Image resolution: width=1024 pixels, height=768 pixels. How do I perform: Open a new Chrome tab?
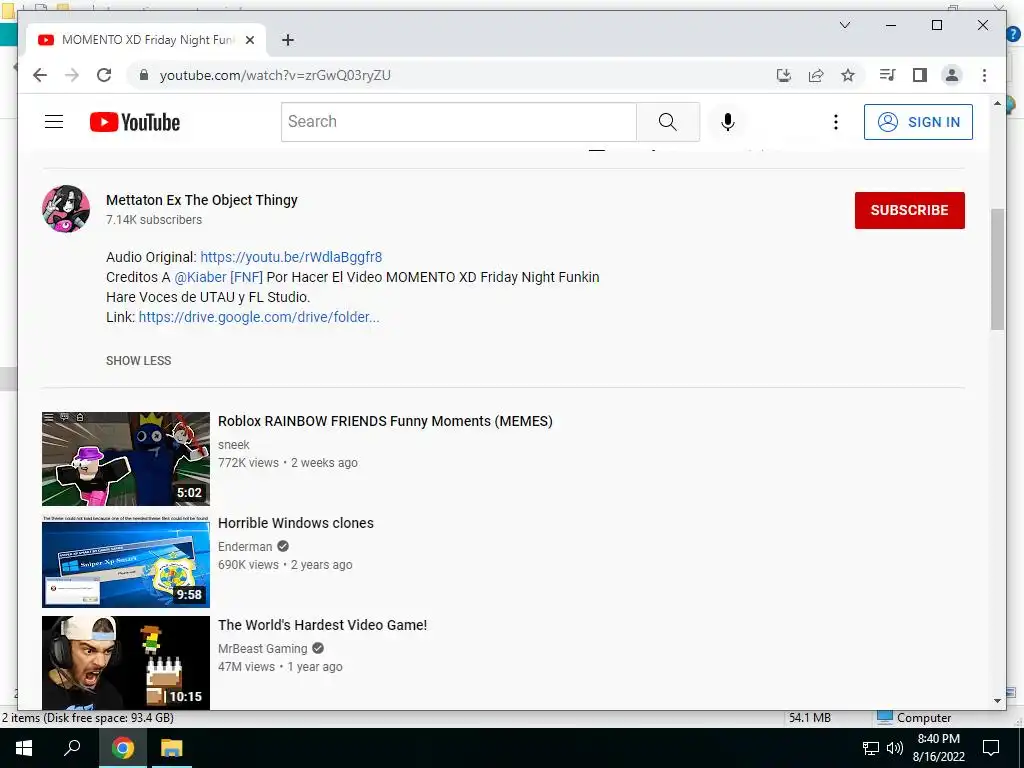(287, 40)
